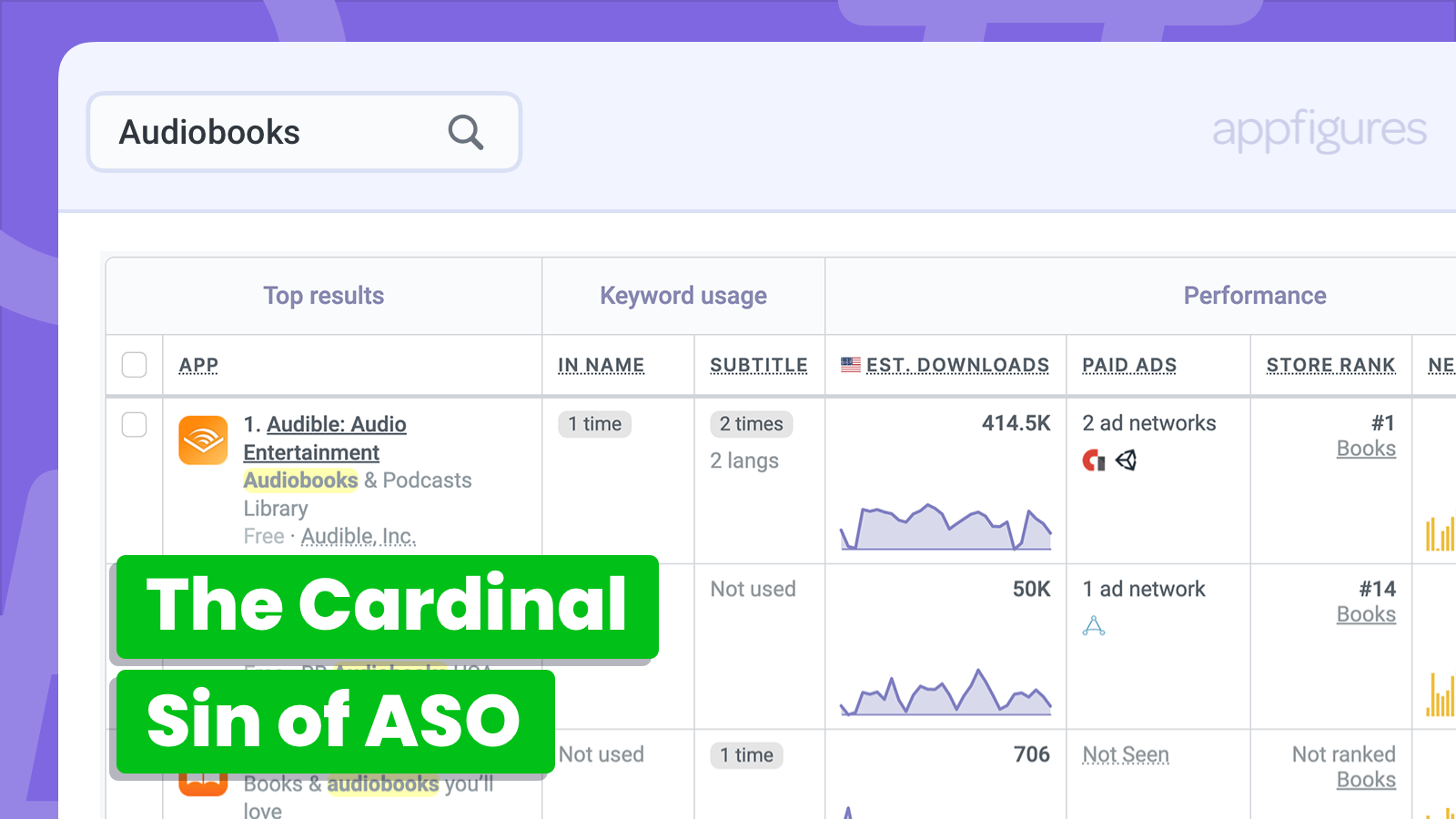This screenshot has width=1456, height=819.
Task: Sort by STORE RANK column header
Action: [x=1331, y=365]
